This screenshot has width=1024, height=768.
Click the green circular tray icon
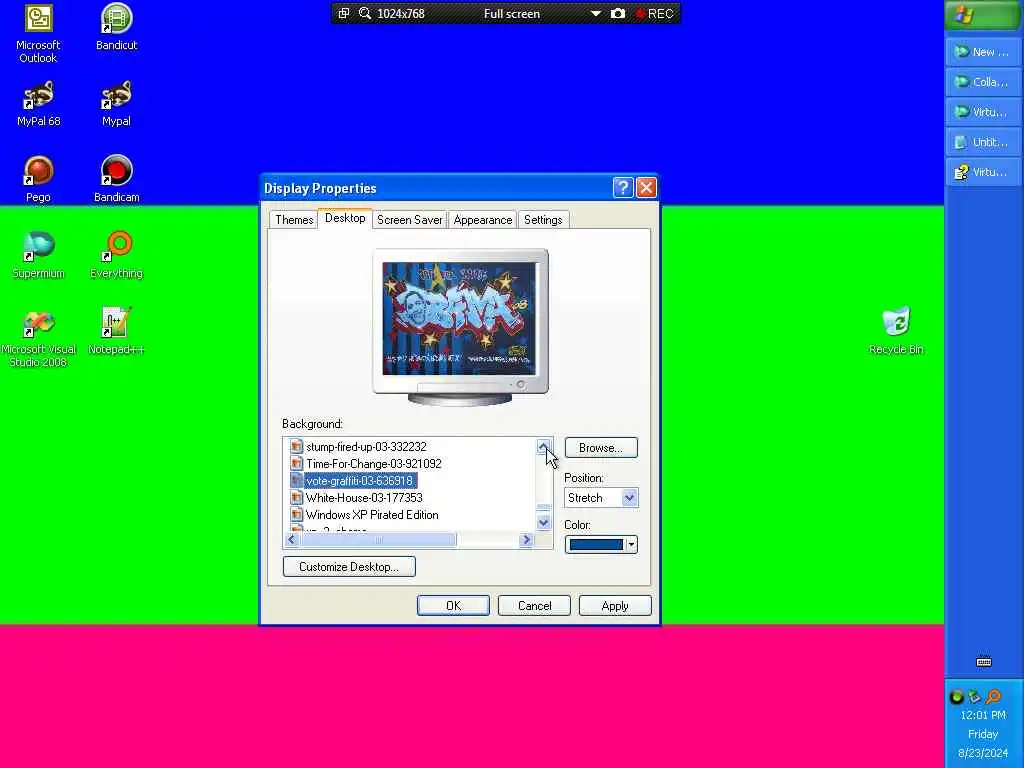click(x=956, y=697)
